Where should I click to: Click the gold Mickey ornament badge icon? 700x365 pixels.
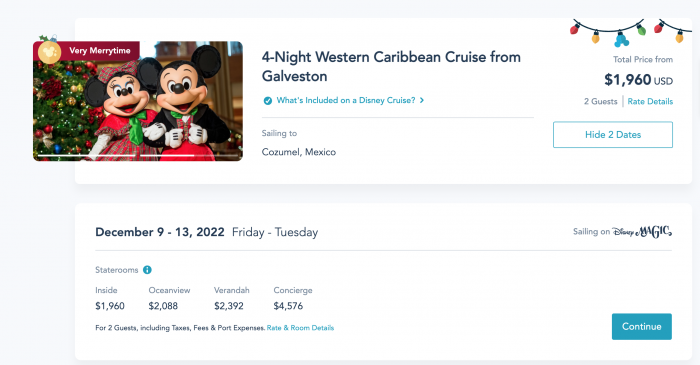pyautogui.click(x=49, y=52)
